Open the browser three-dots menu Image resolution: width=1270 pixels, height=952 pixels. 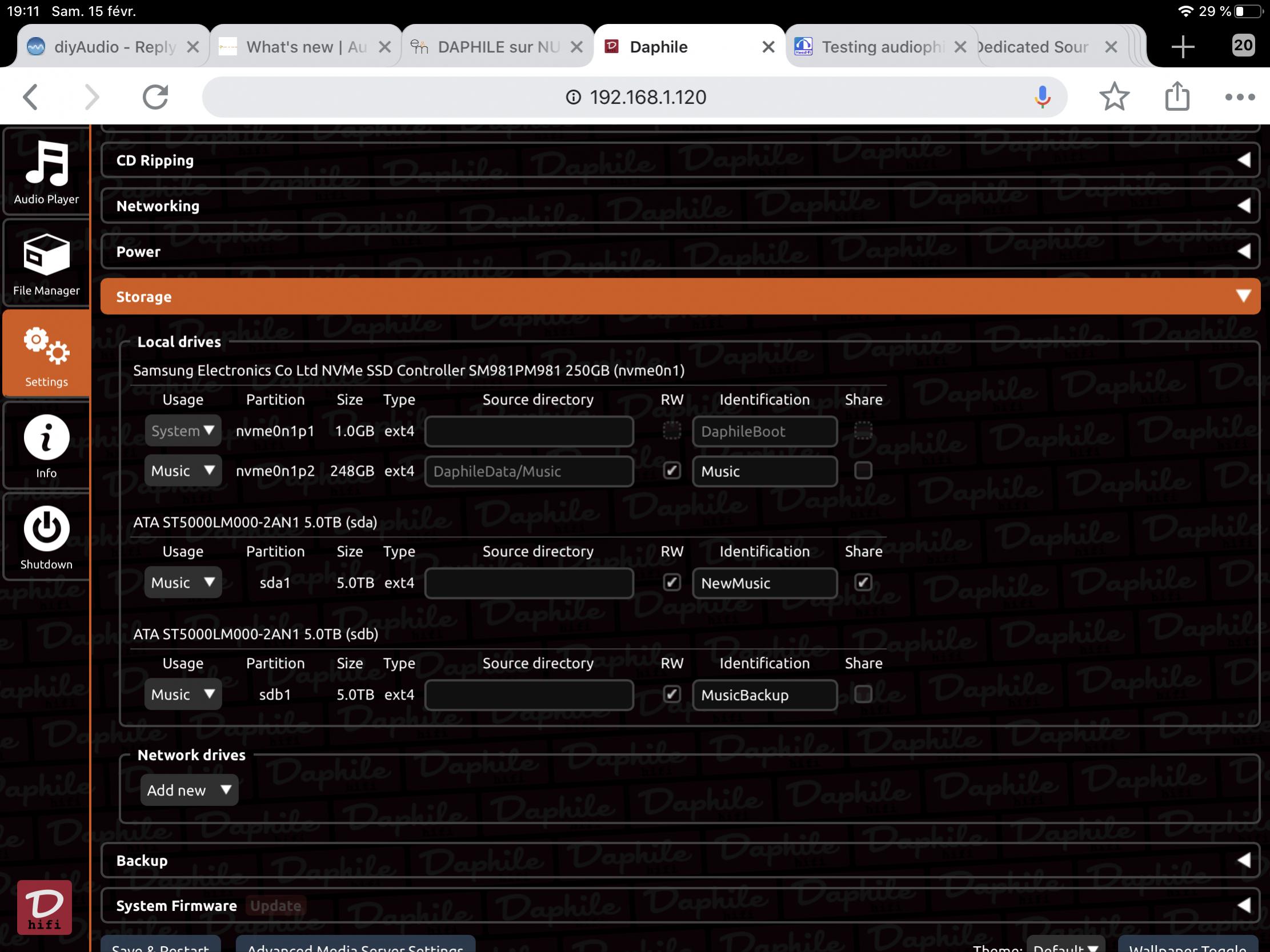point(1240,97)
